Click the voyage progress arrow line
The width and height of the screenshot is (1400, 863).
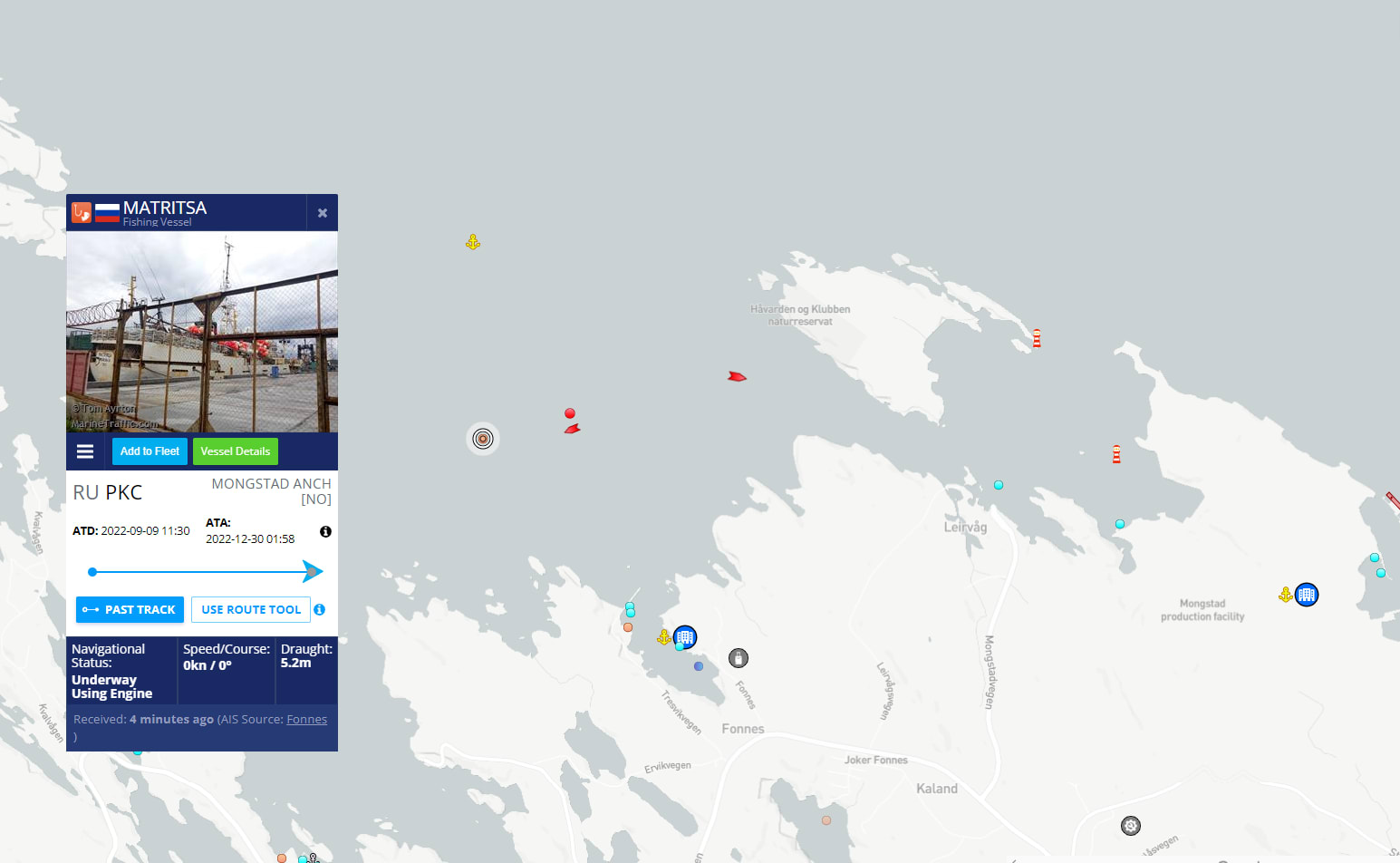point(205,571)
